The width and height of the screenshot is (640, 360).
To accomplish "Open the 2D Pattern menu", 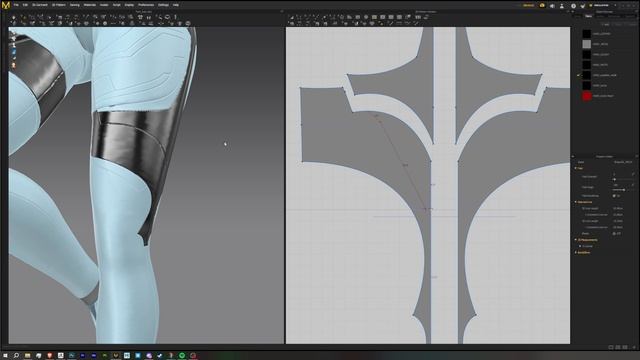I will 59,5.
